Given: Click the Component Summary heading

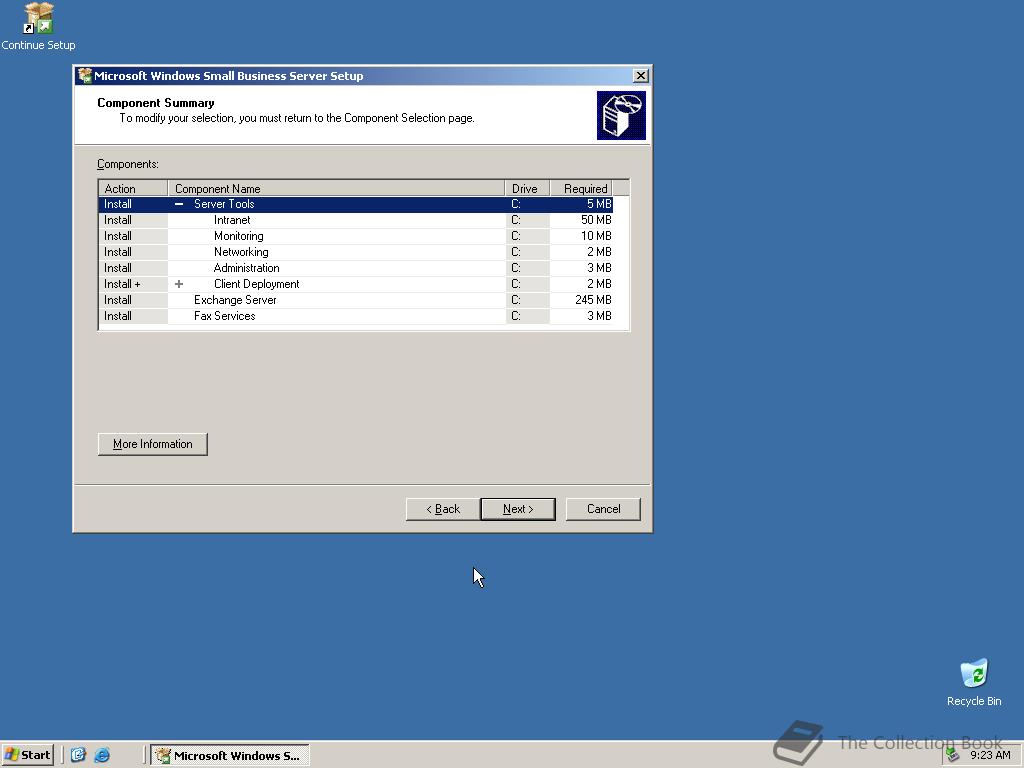Looking at the screenshot, I should 155,103.
